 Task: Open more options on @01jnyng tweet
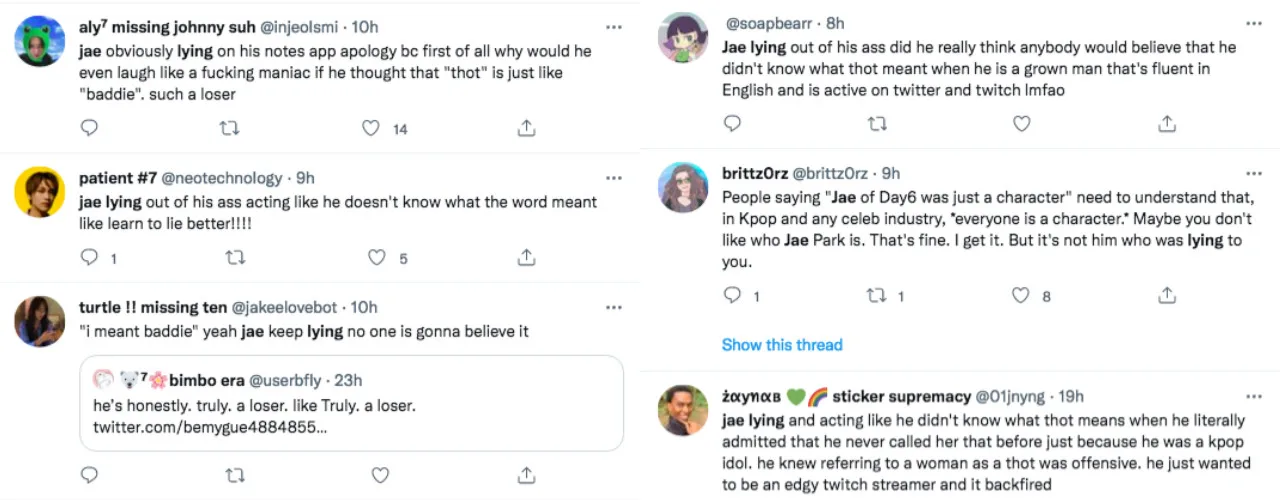point(1254,396)
